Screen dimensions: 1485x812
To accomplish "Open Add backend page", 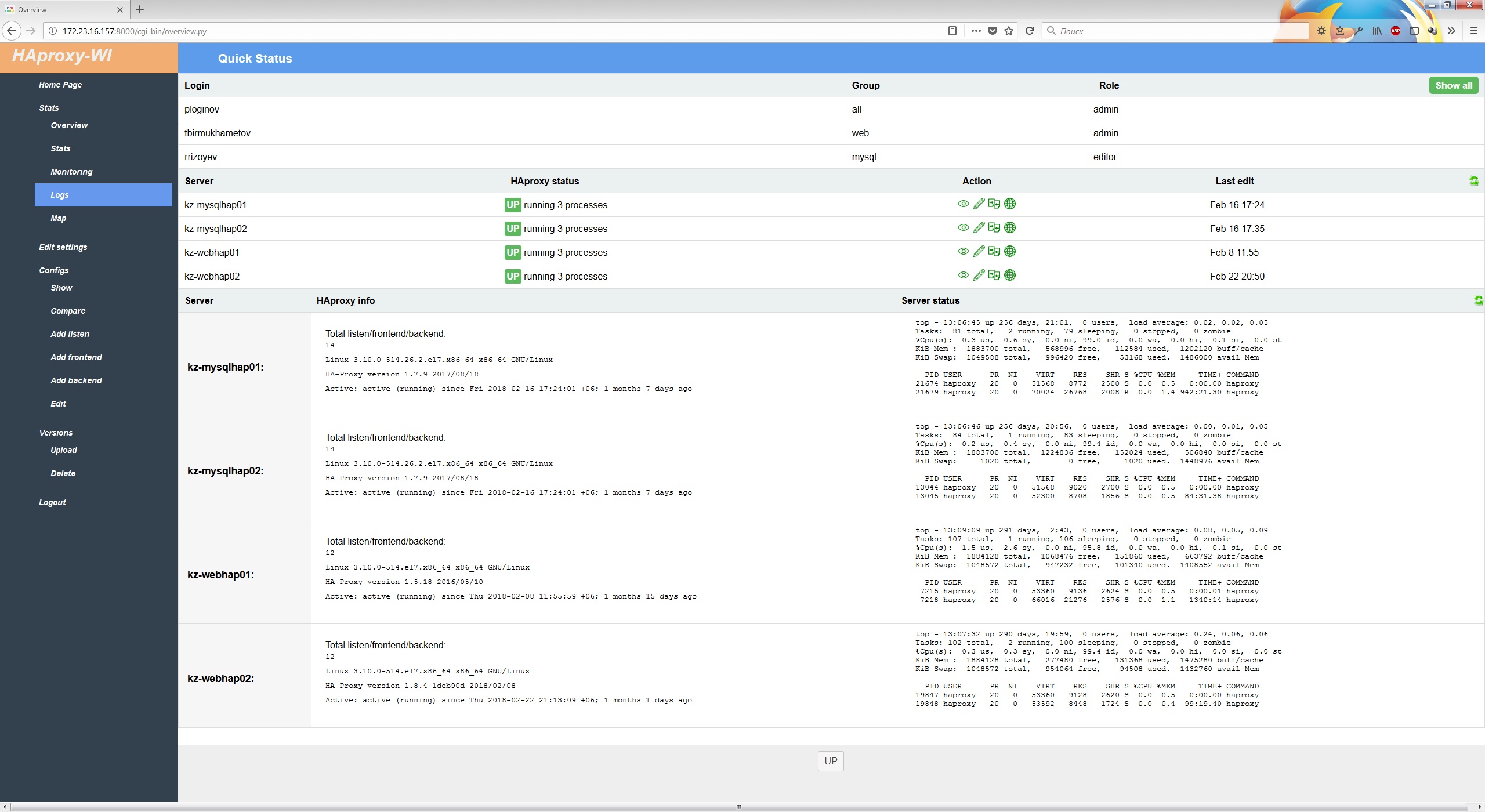I will pyautogui.click(x=76, y=380).
